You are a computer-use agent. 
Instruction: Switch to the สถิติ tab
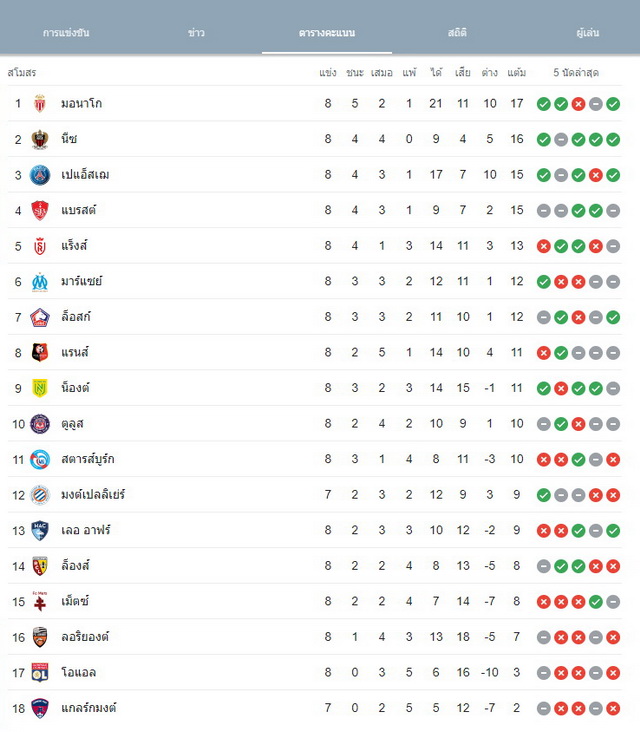(x=457, y=33)
